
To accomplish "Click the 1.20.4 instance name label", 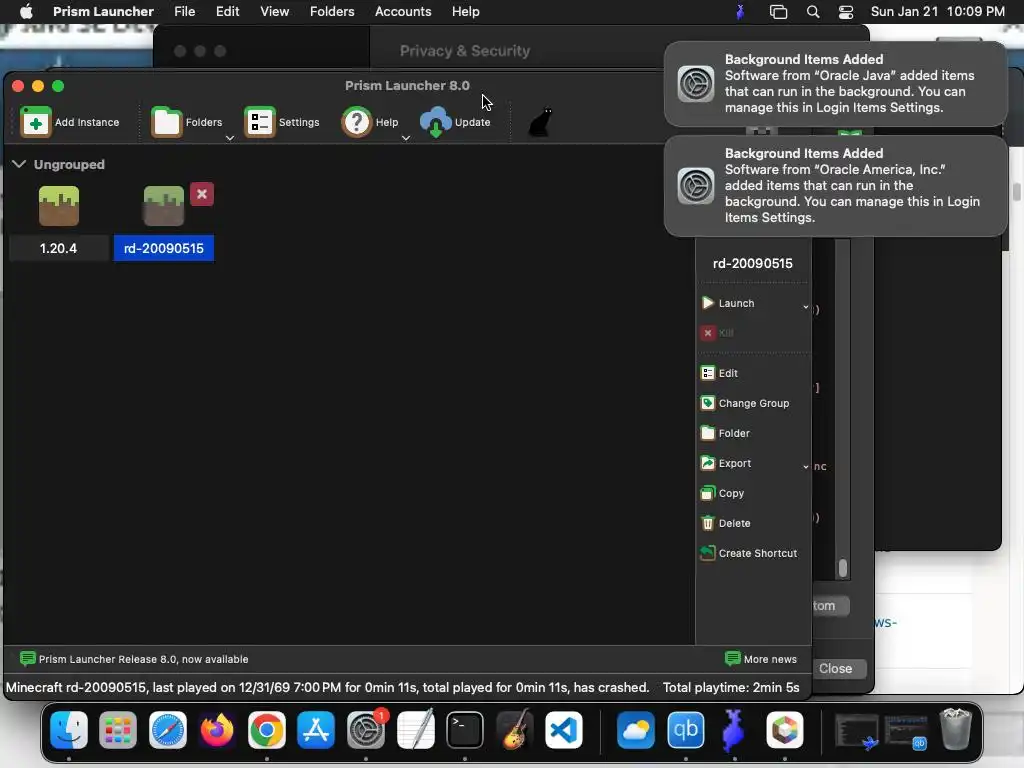I will click(x=58, y=248).
